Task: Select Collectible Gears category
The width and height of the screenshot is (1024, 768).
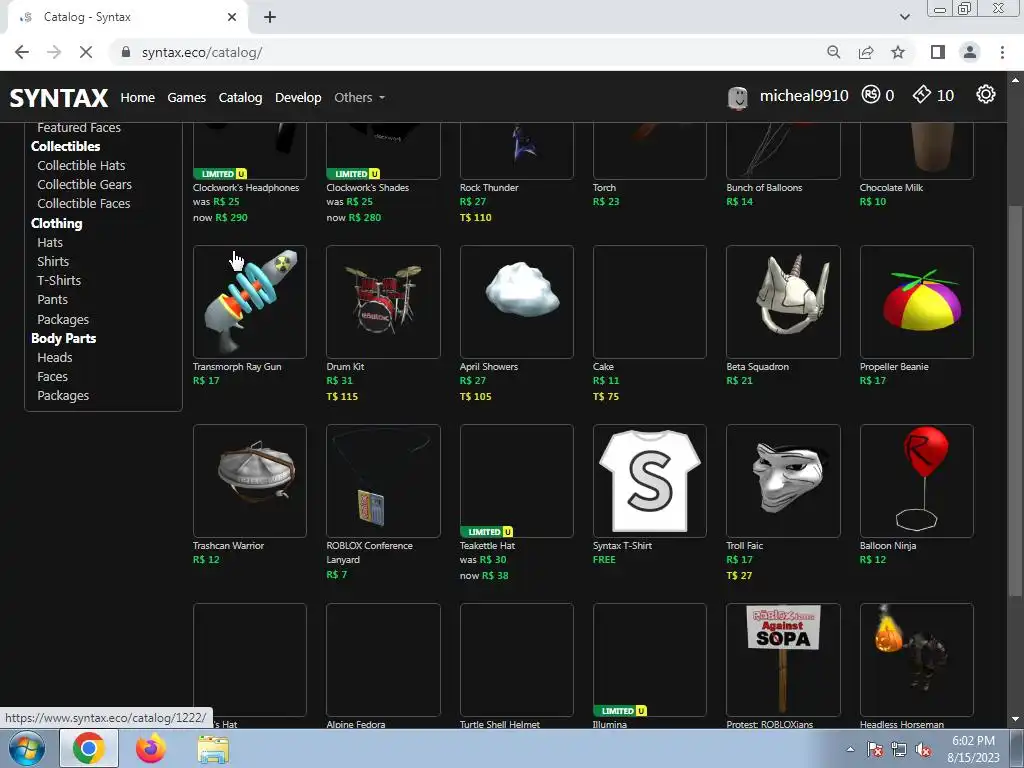Action: (x=84, y=184)
